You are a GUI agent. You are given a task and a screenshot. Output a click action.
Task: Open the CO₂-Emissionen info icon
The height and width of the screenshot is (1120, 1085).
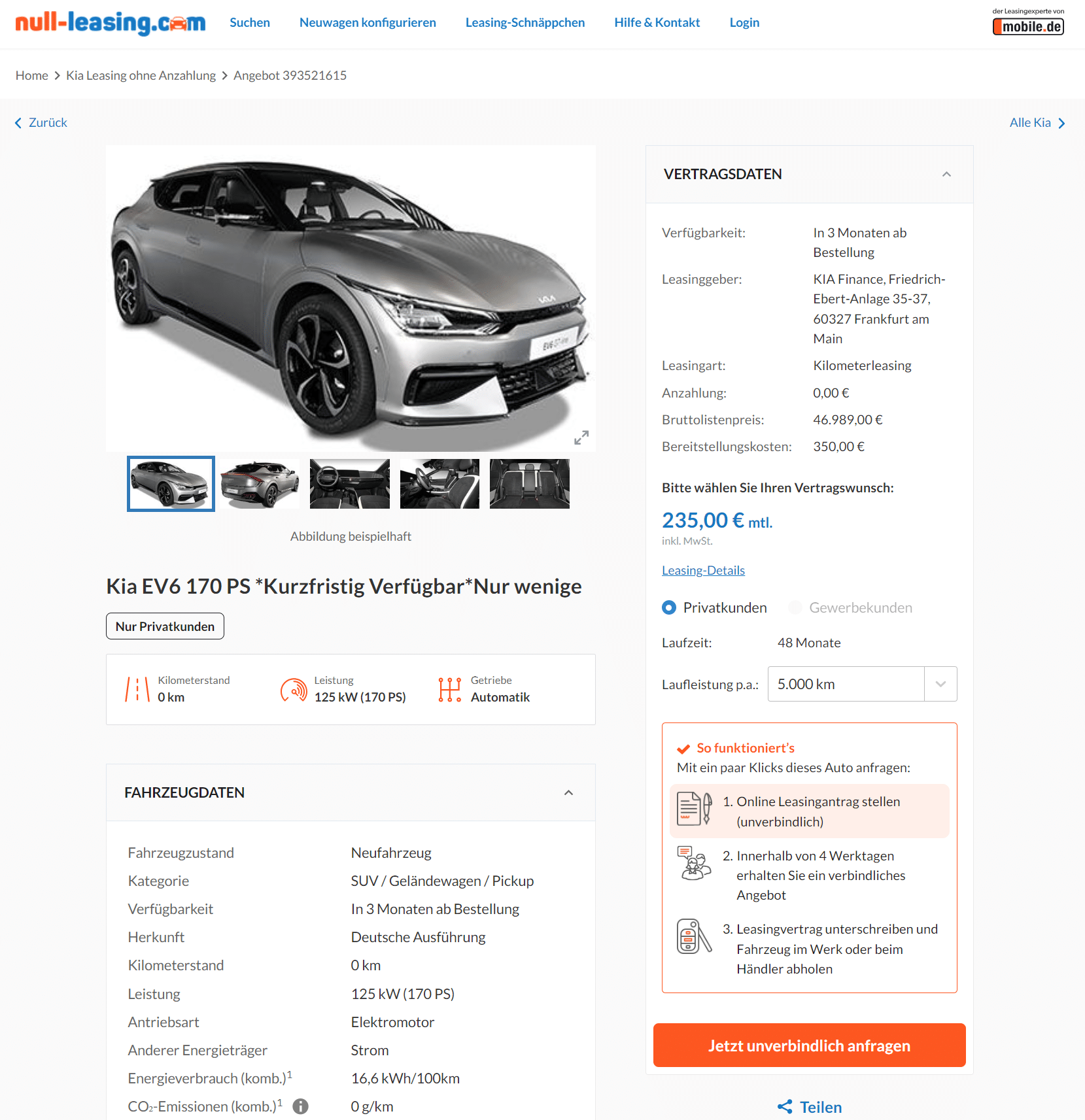(x=300, y=1106)
